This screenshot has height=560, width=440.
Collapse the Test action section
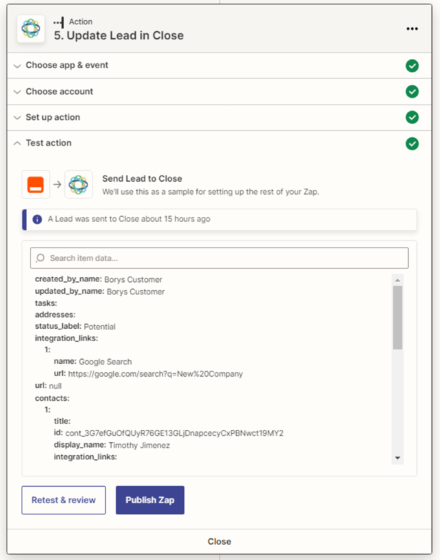(219, 143)
